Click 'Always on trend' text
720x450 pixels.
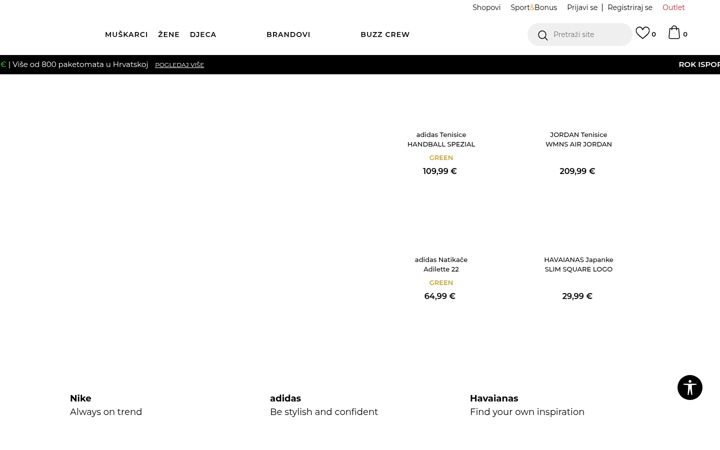tap(106, 412)
